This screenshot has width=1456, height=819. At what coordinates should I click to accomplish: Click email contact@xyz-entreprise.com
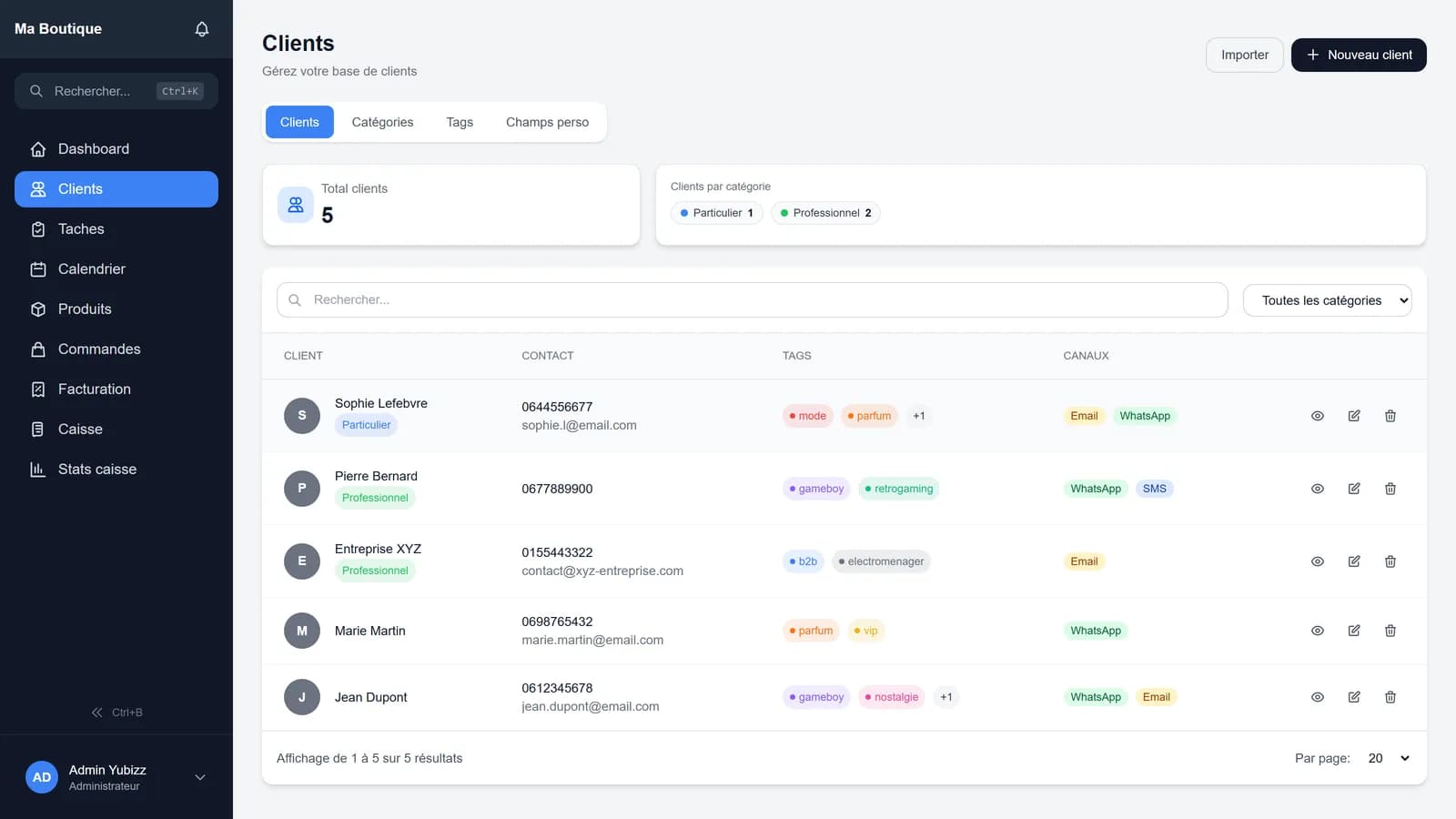coord(602,571)
